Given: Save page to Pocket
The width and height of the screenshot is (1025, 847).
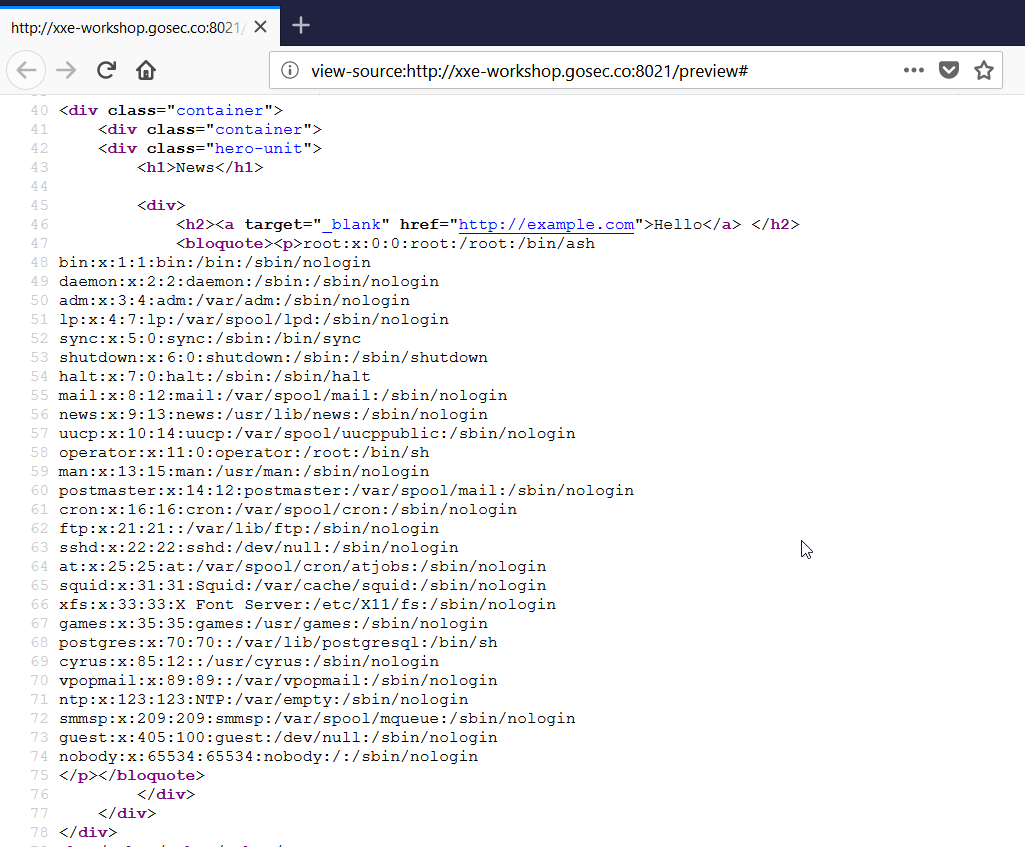Looking at the screenshot, I should [x=948, y=70].
